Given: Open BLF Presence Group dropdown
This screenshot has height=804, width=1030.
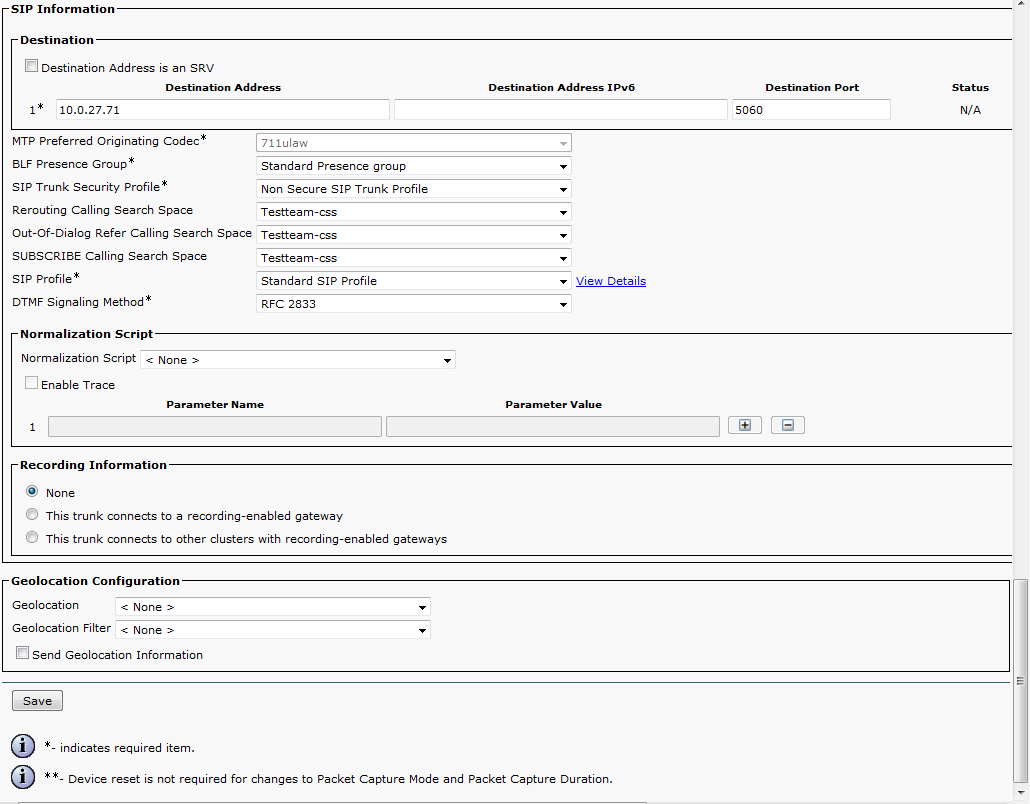Looking at the screenshot, I should click(414, 166).
